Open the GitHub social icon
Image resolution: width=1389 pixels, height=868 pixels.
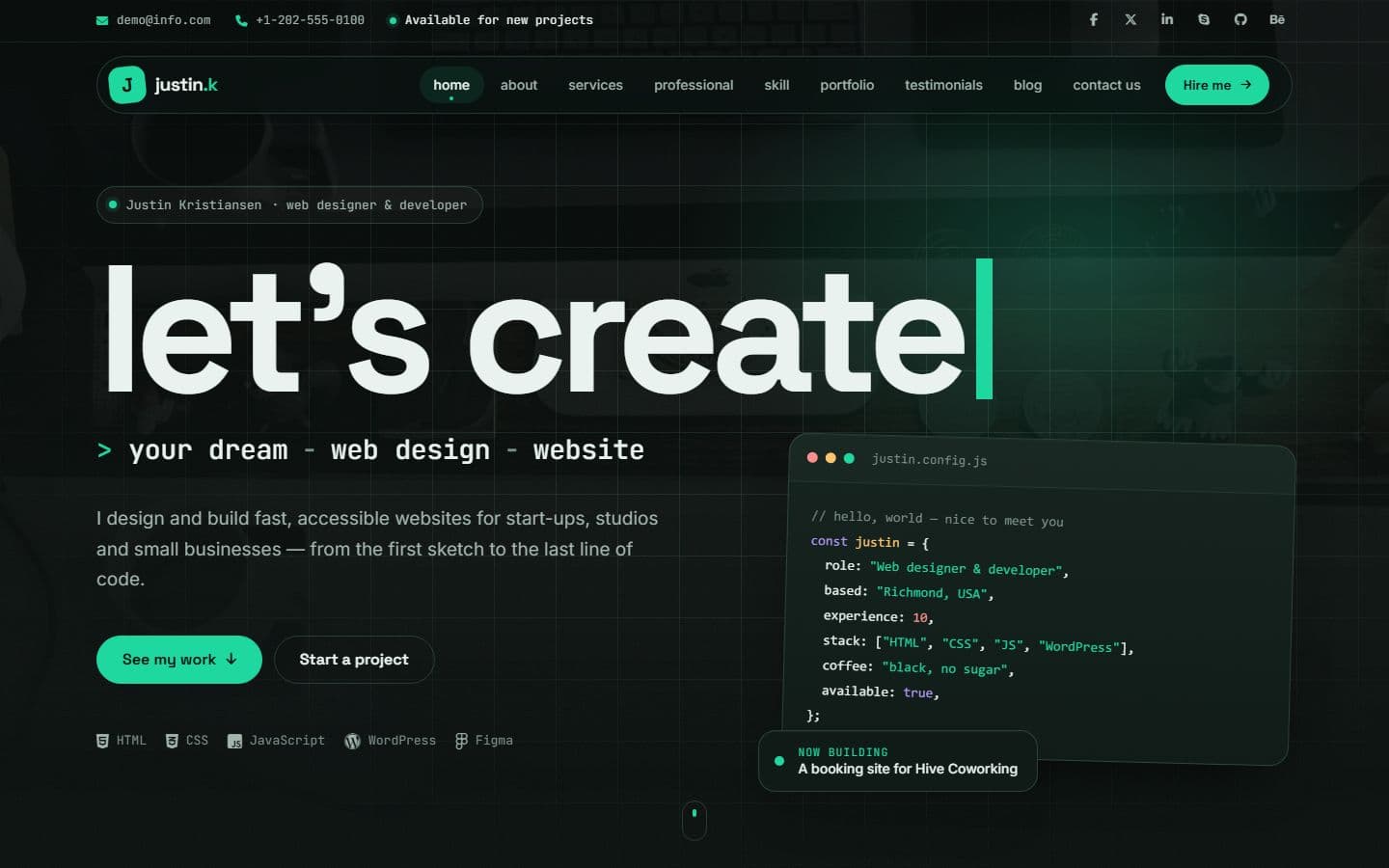click(x=1240, y=19)
